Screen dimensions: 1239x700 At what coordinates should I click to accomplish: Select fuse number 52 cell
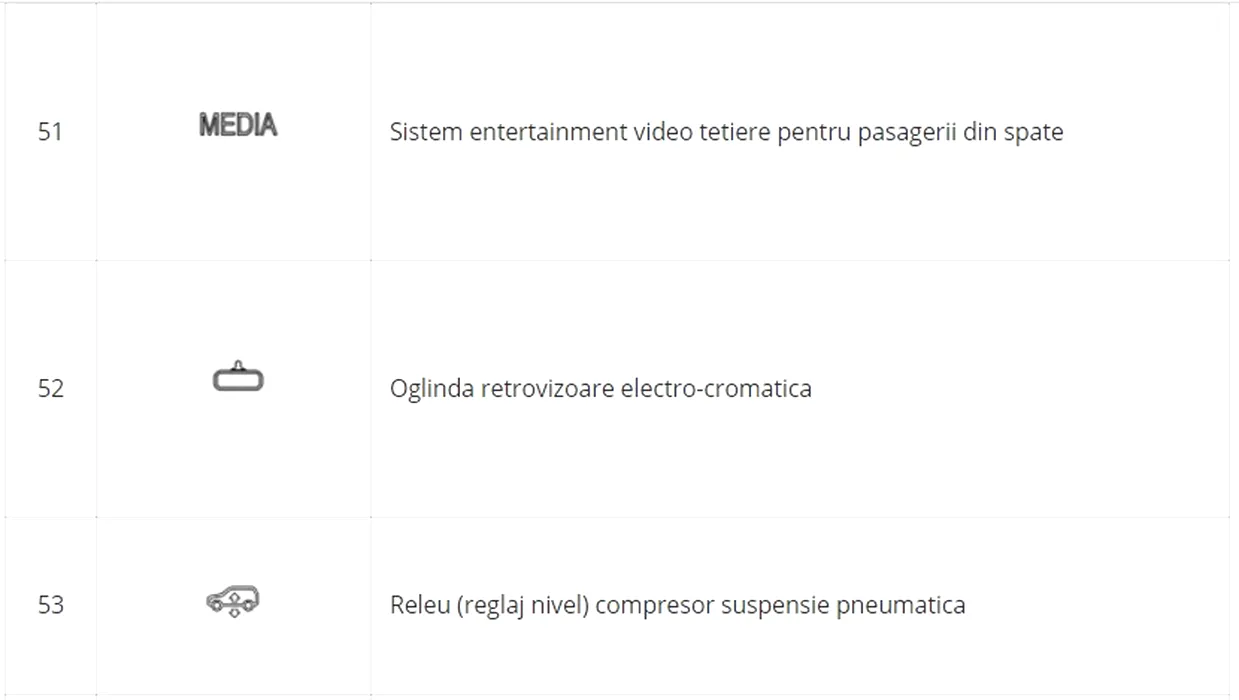coord(50,388)
